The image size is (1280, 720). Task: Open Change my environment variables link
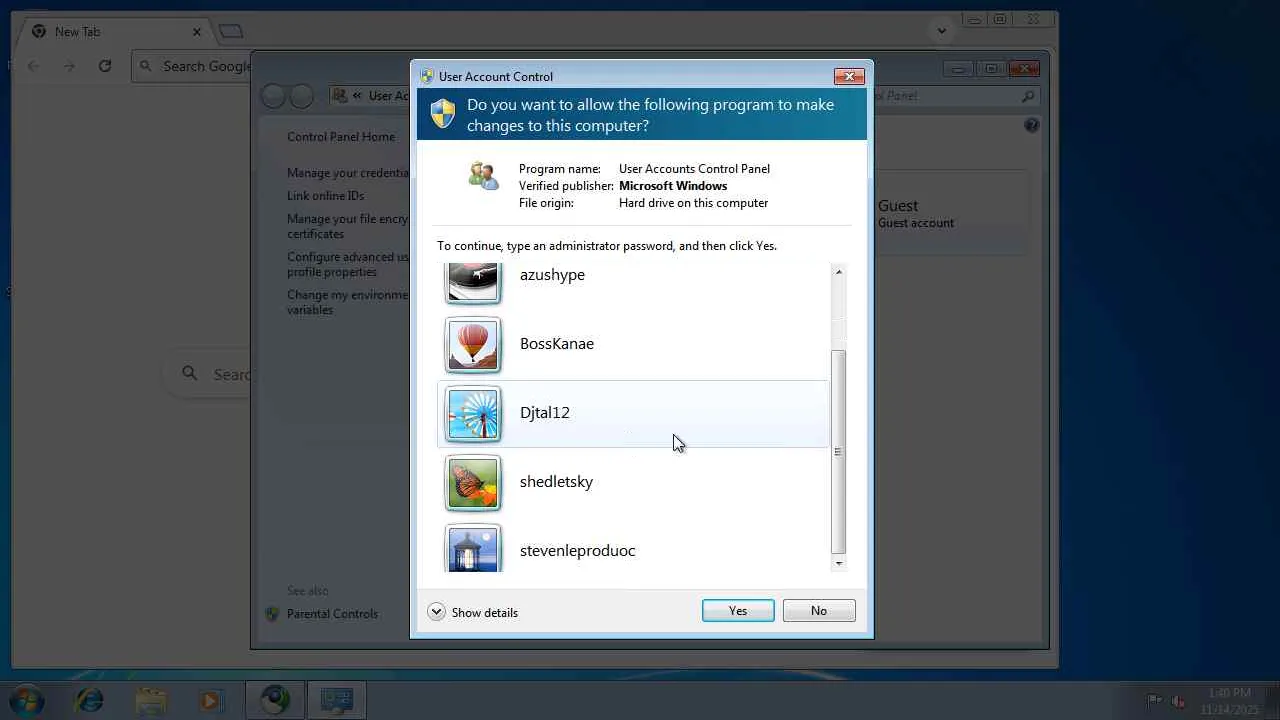pyautogui.click(x=348, y=302)
